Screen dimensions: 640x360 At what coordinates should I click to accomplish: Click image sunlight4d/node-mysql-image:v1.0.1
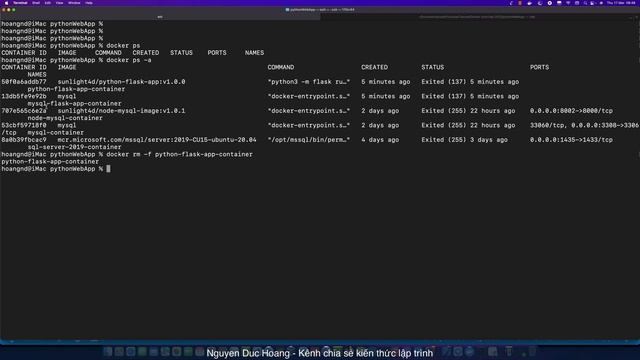[121, 111]
